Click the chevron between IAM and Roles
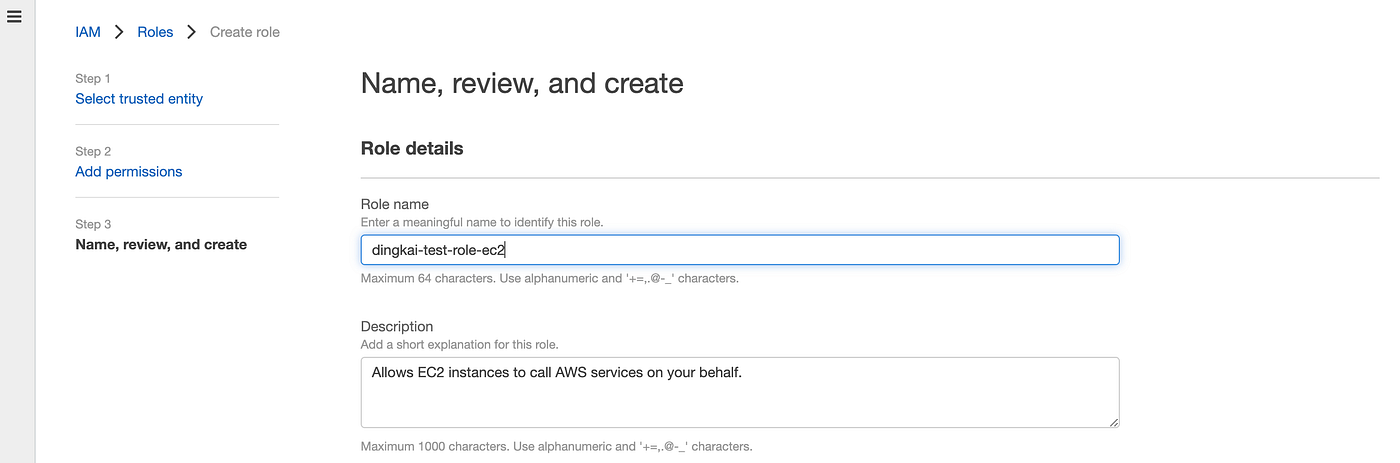 [x=119, y=32]
